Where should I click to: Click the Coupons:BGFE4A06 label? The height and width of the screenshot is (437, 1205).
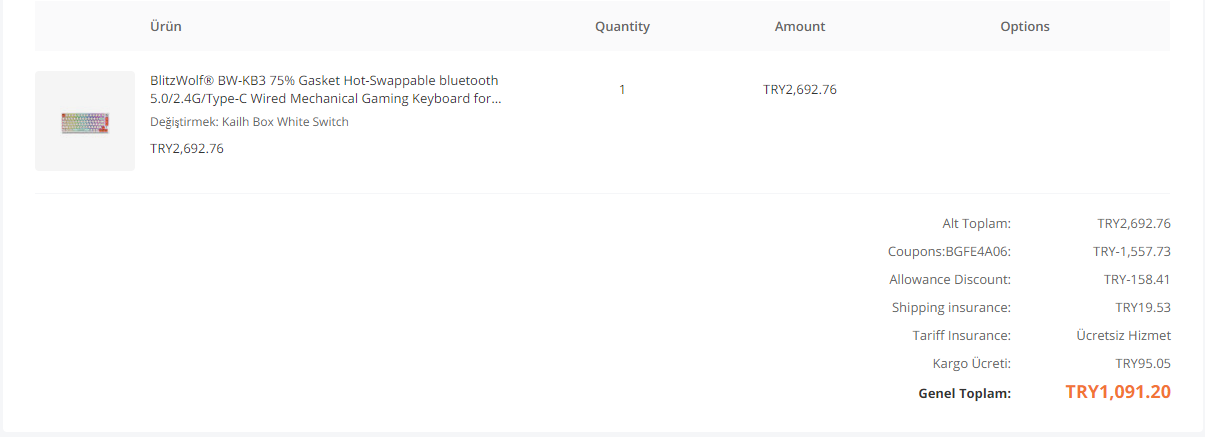[x=949, y=251]
